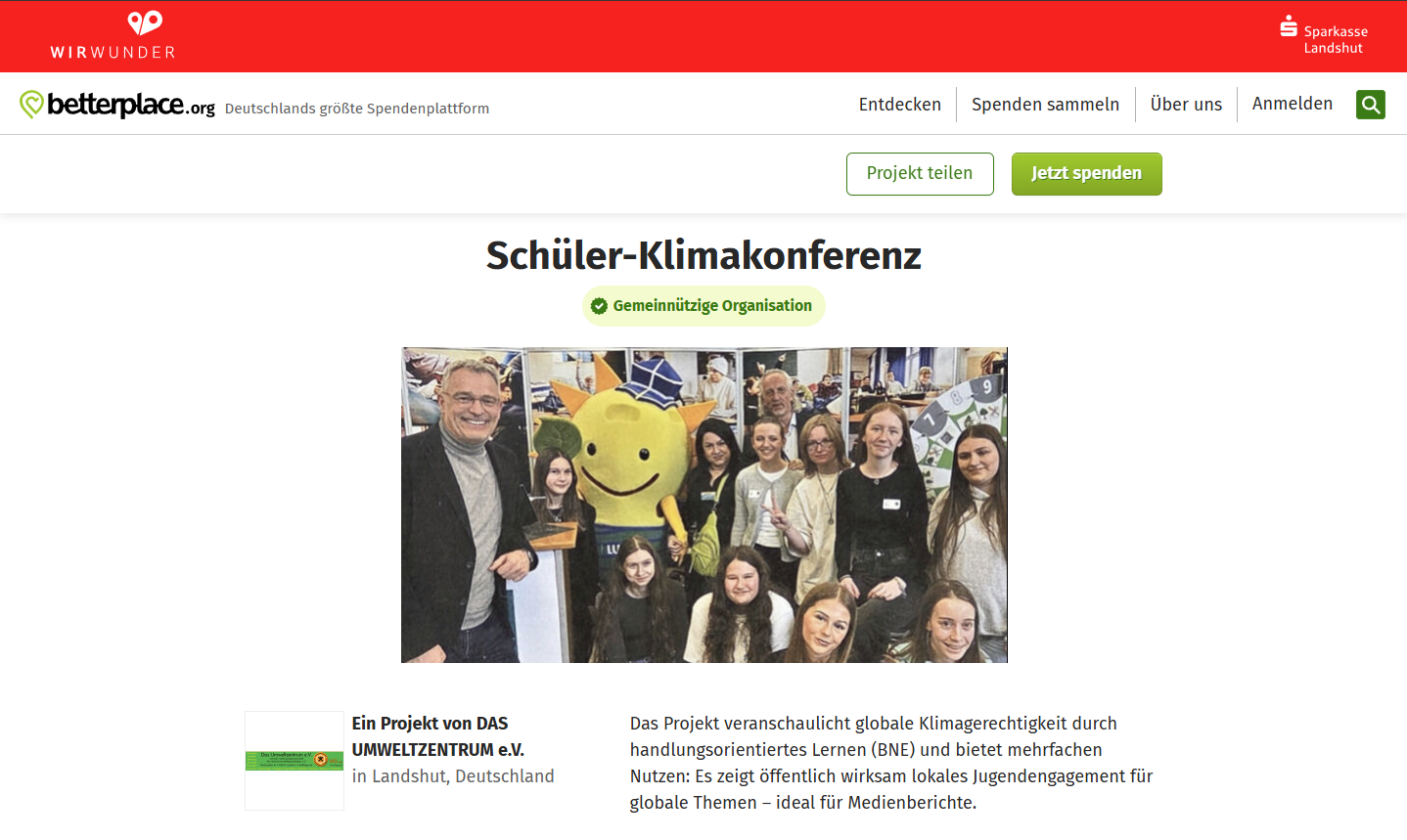Click the WirWunder heart logo
Image resolution: width=1407 pixels, height=840 pixels.
[x=145, y=23]
